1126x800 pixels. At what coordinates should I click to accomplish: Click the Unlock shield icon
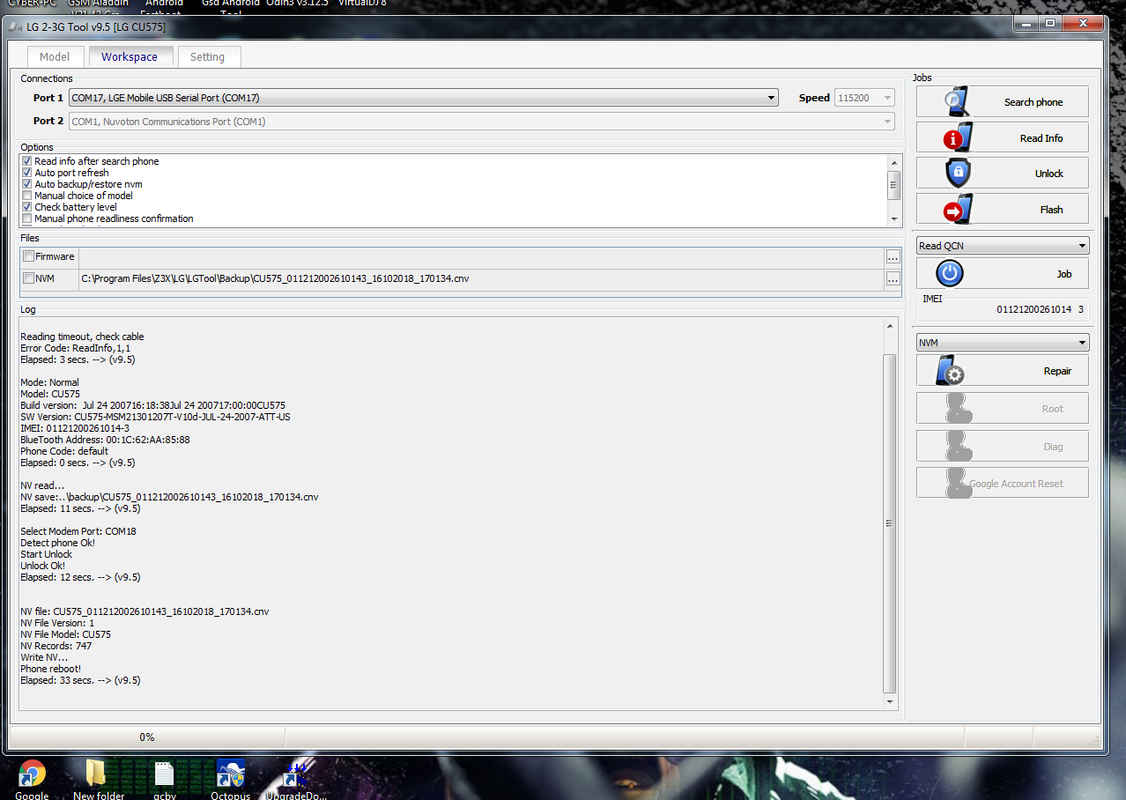pos(958,173)
